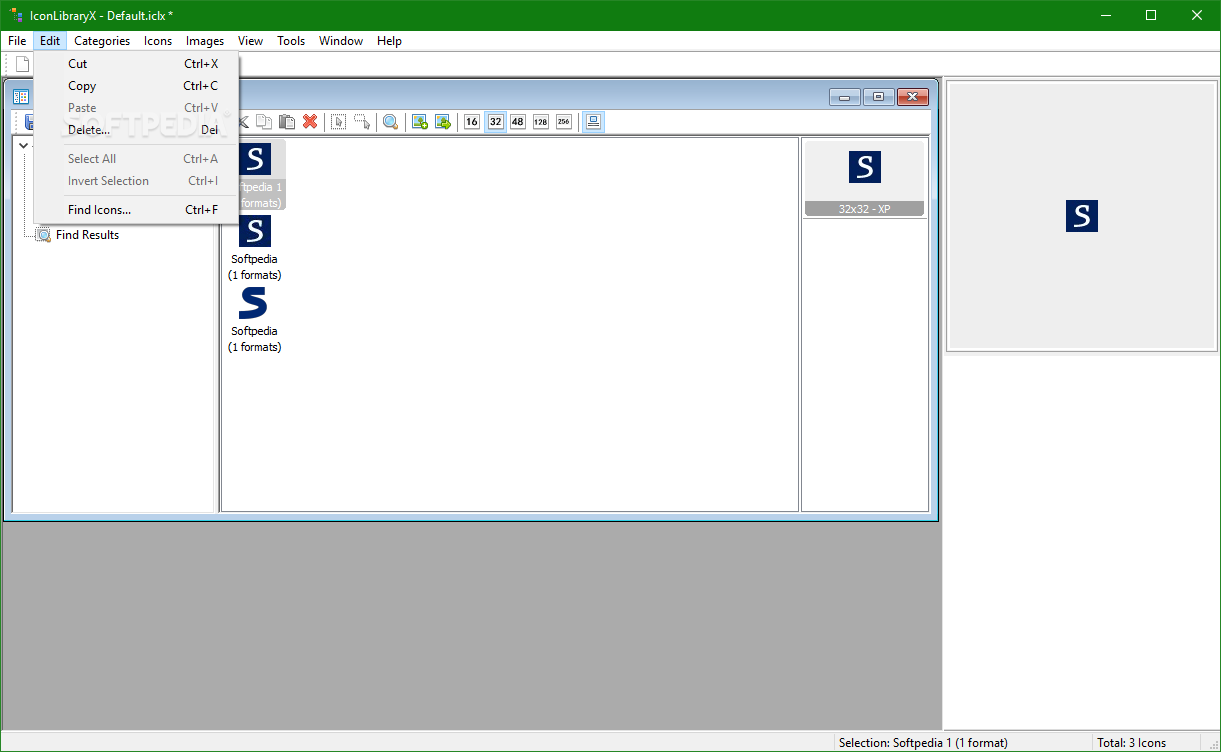Screen dimensions: 1221x752
Task: Click the Edit menu header
Action: click(x=50, y=41)
